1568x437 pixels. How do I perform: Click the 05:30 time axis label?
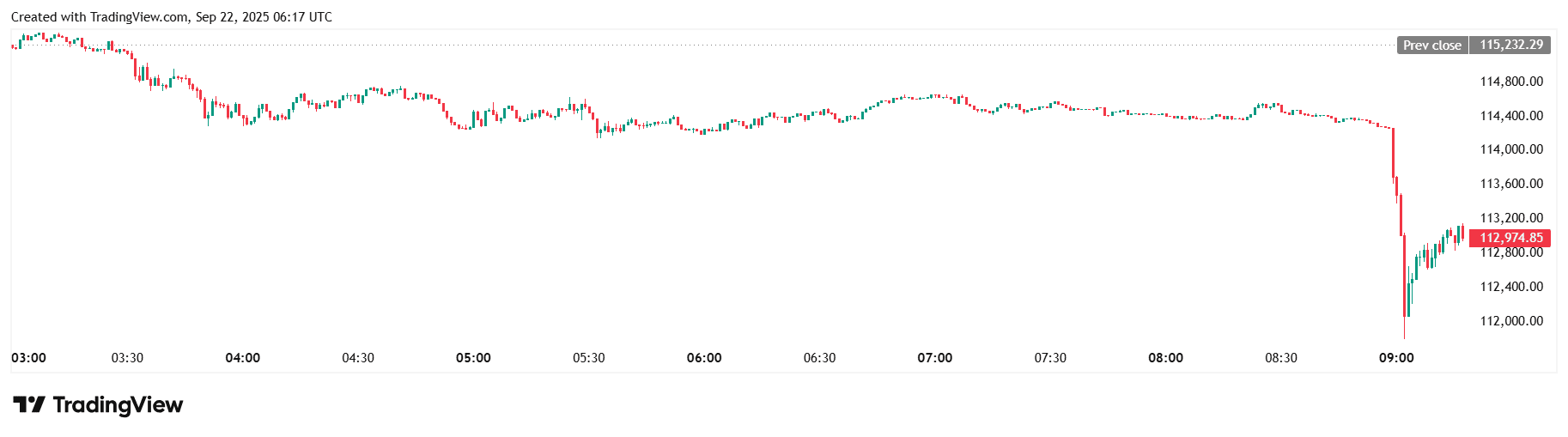click(588, 358)
